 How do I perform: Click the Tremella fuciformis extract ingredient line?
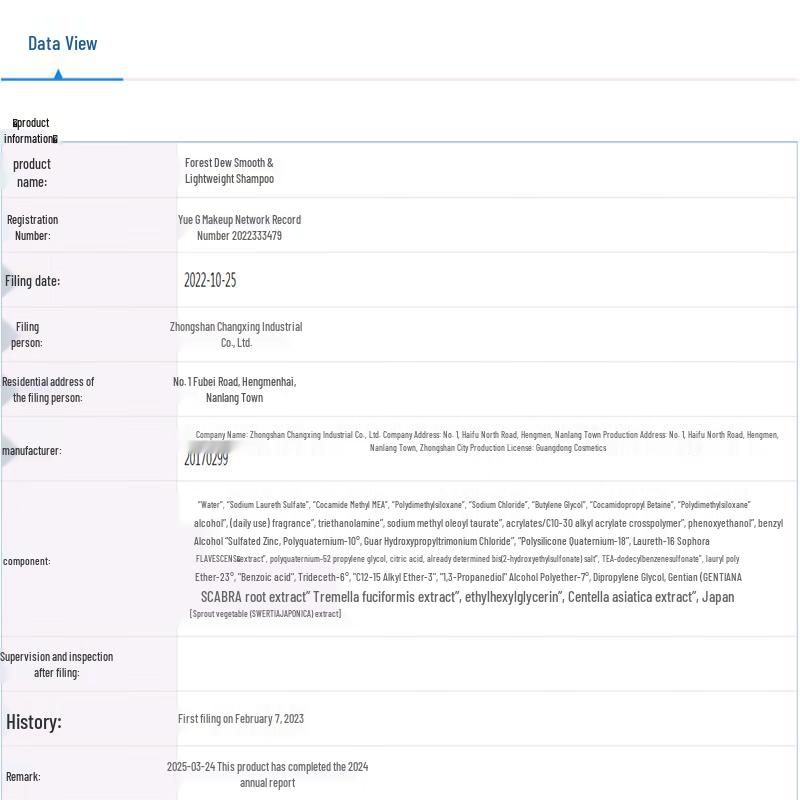tap(467, 597)
